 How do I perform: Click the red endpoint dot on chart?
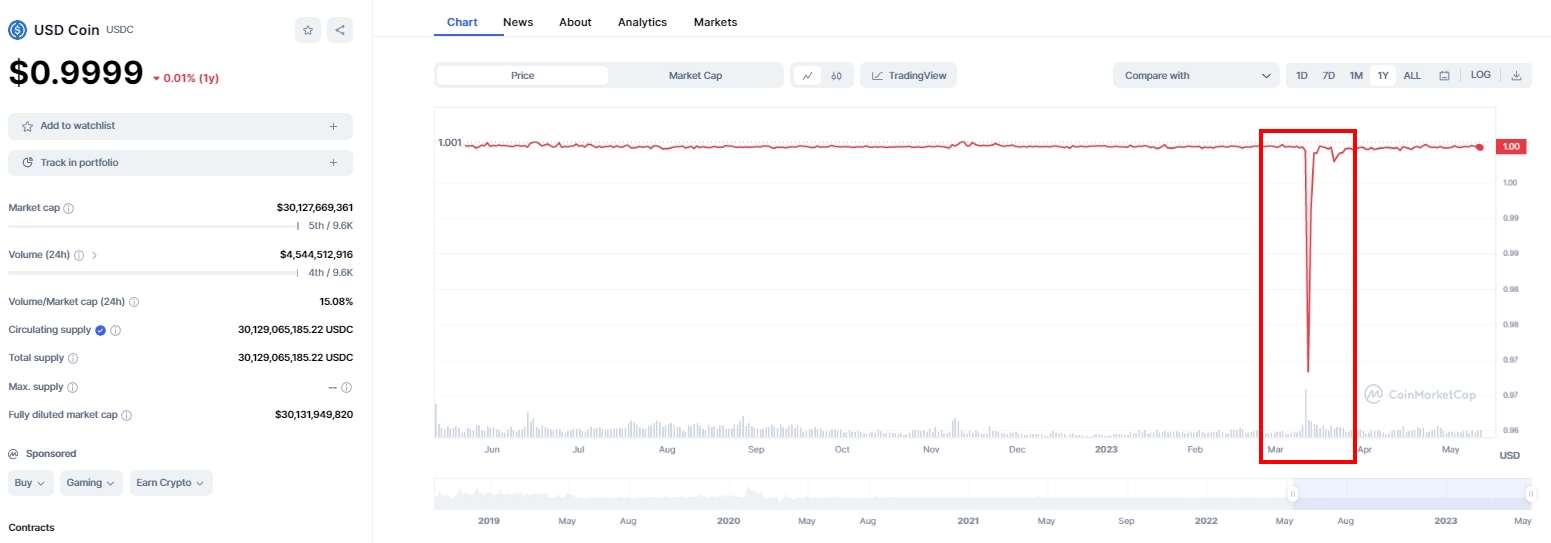[1480, 147]
